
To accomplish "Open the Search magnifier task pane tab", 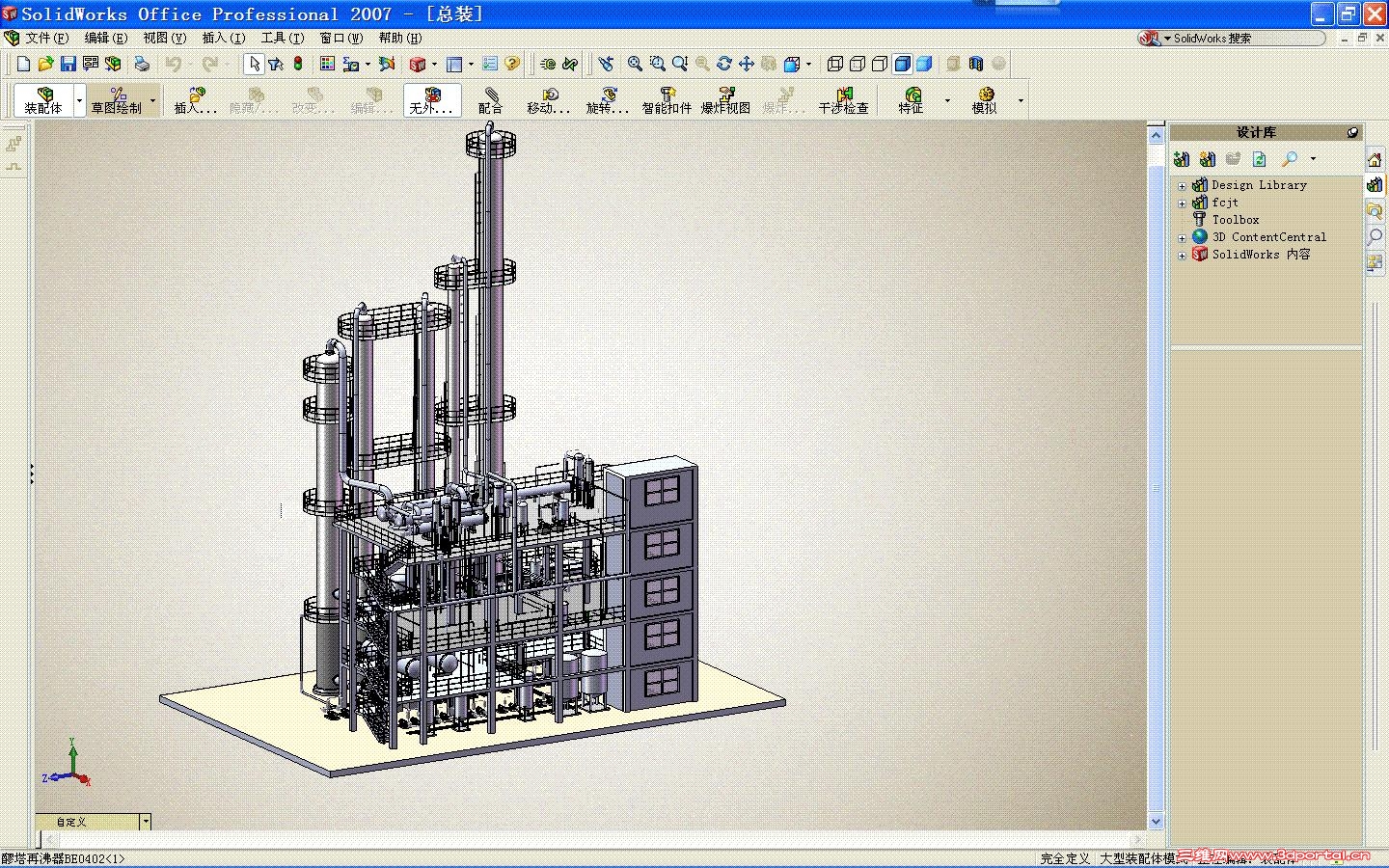I will (x=1375, y=236).
